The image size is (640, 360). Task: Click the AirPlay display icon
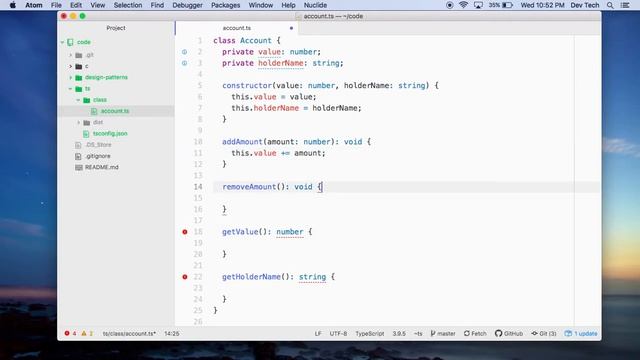tap(478, 5)
